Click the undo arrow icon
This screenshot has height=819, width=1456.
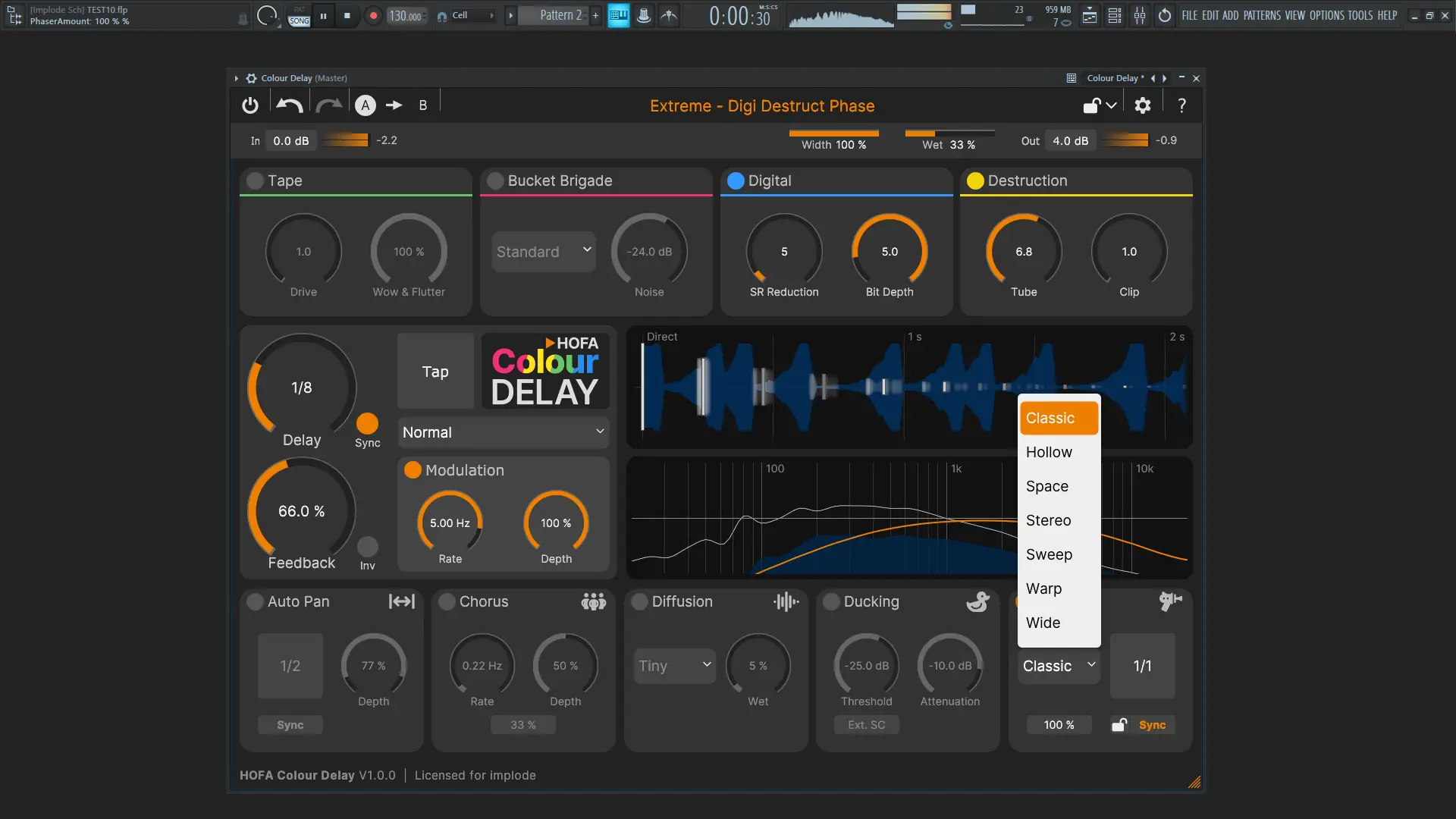(x=289, y=105)
